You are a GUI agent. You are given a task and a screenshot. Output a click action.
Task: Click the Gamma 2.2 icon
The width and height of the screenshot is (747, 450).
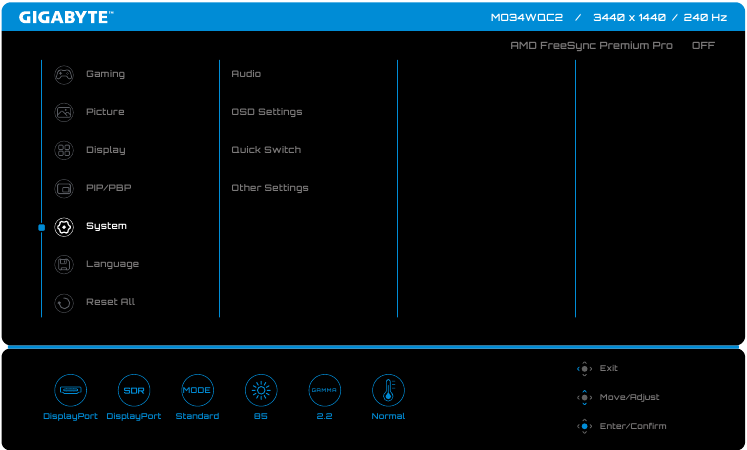pyautogui.click(x=324, y=390)
